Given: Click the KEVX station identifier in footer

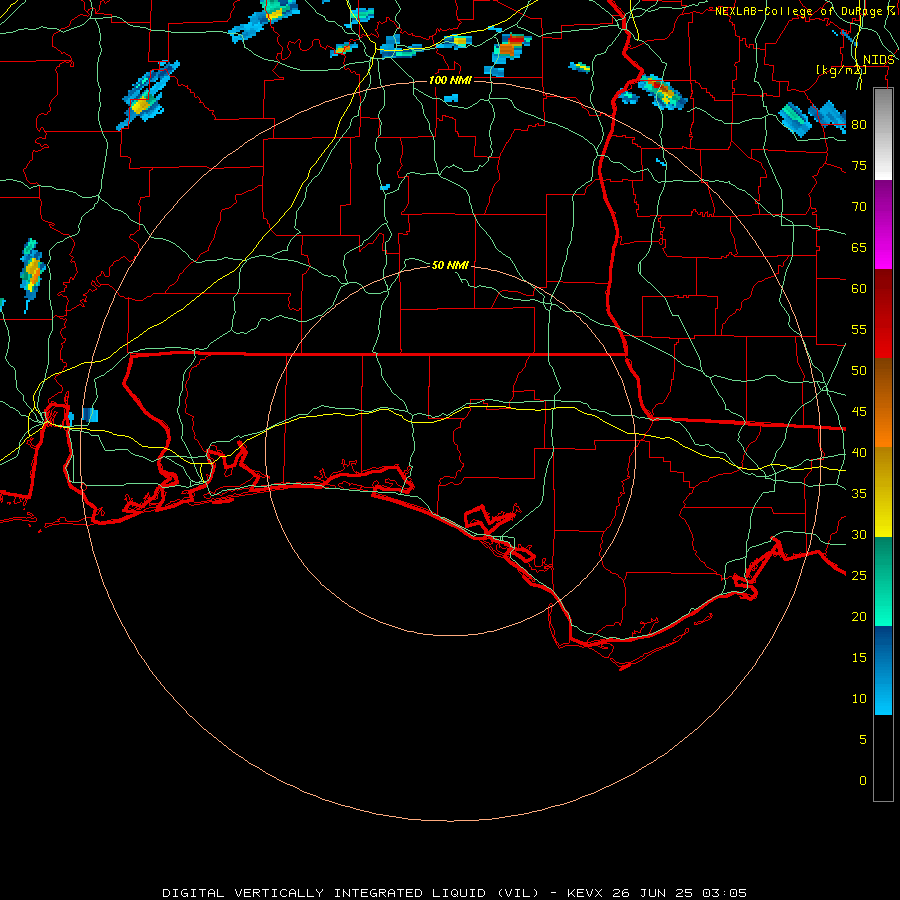Looking at the screenshot, I should point(586,893).
